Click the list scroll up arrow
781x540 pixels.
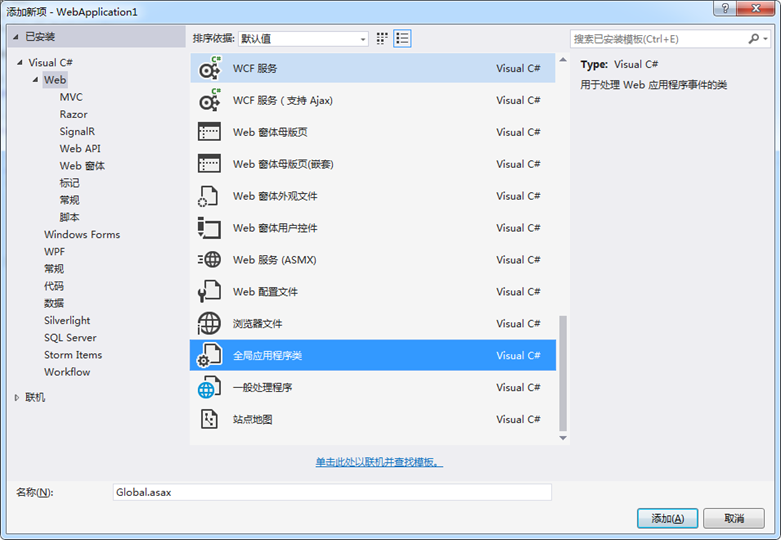(x=563, y=60)
